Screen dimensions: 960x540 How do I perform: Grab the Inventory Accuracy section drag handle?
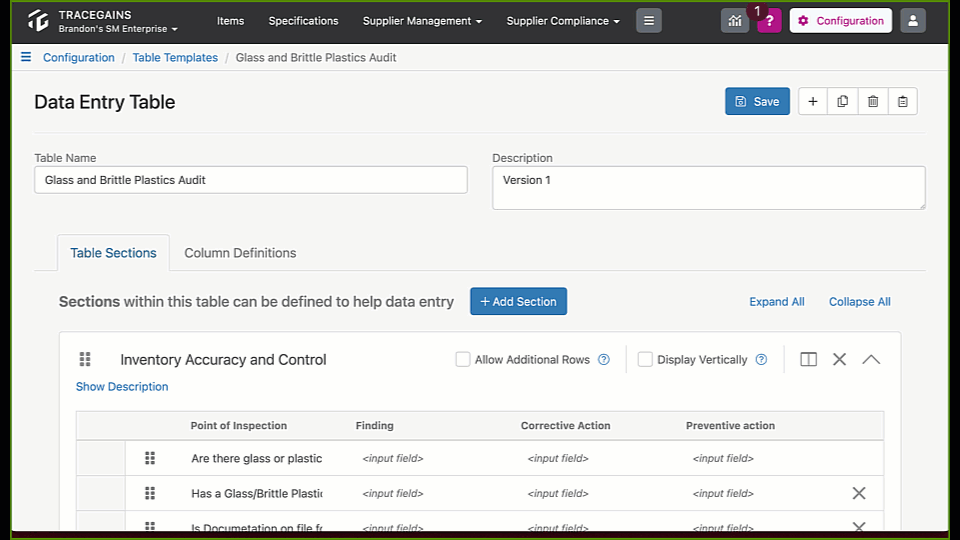(85, 359)
